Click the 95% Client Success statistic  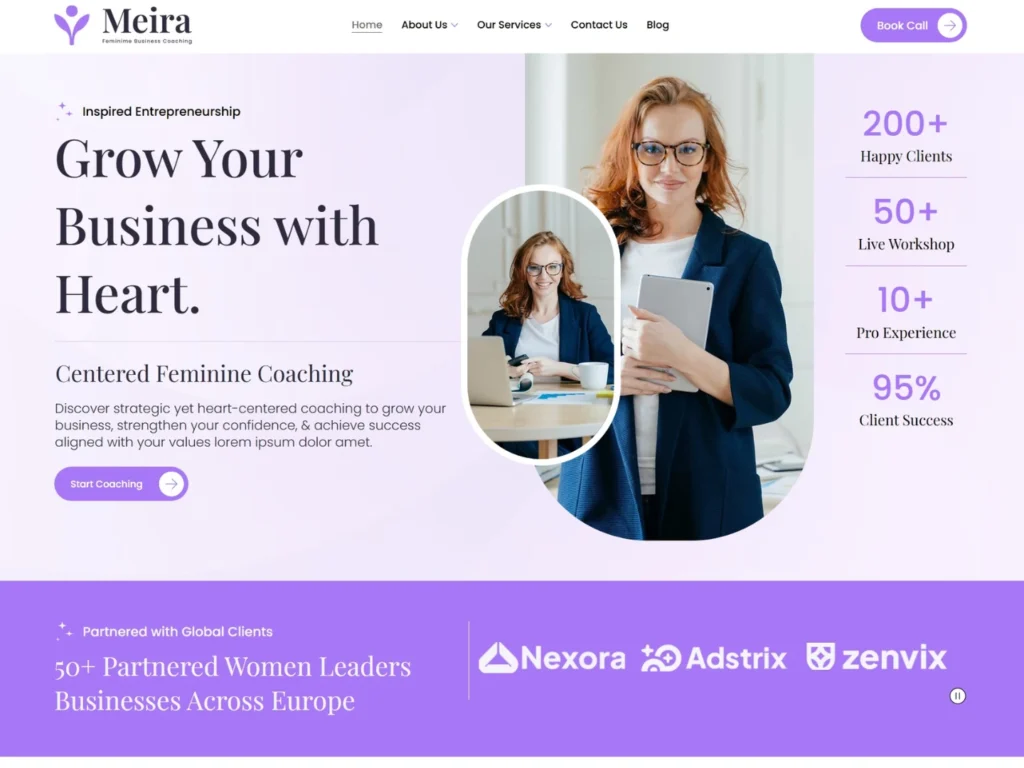[x=905, y=400]
